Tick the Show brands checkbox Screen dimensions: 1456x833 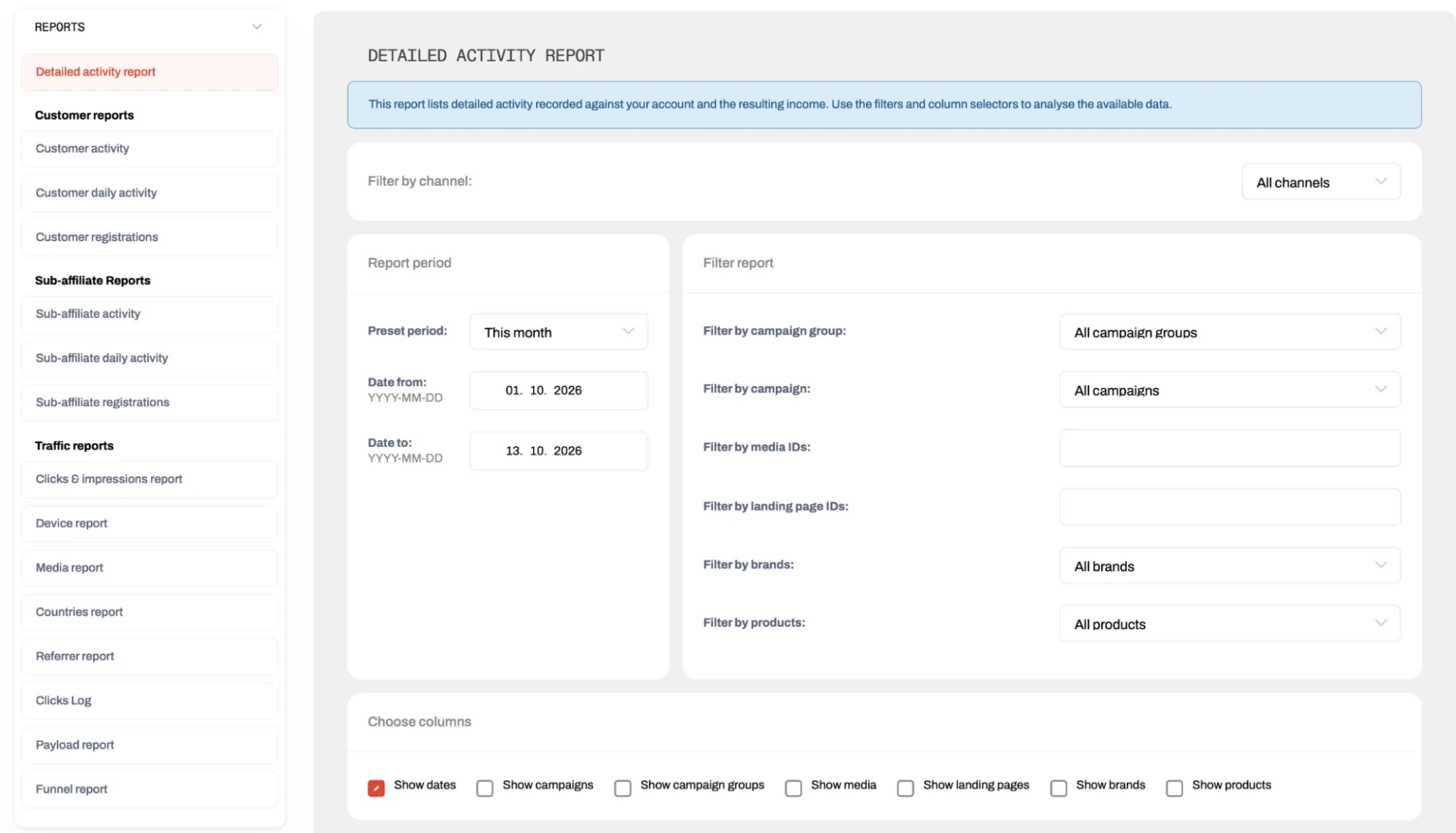(x=1059, y=788)
